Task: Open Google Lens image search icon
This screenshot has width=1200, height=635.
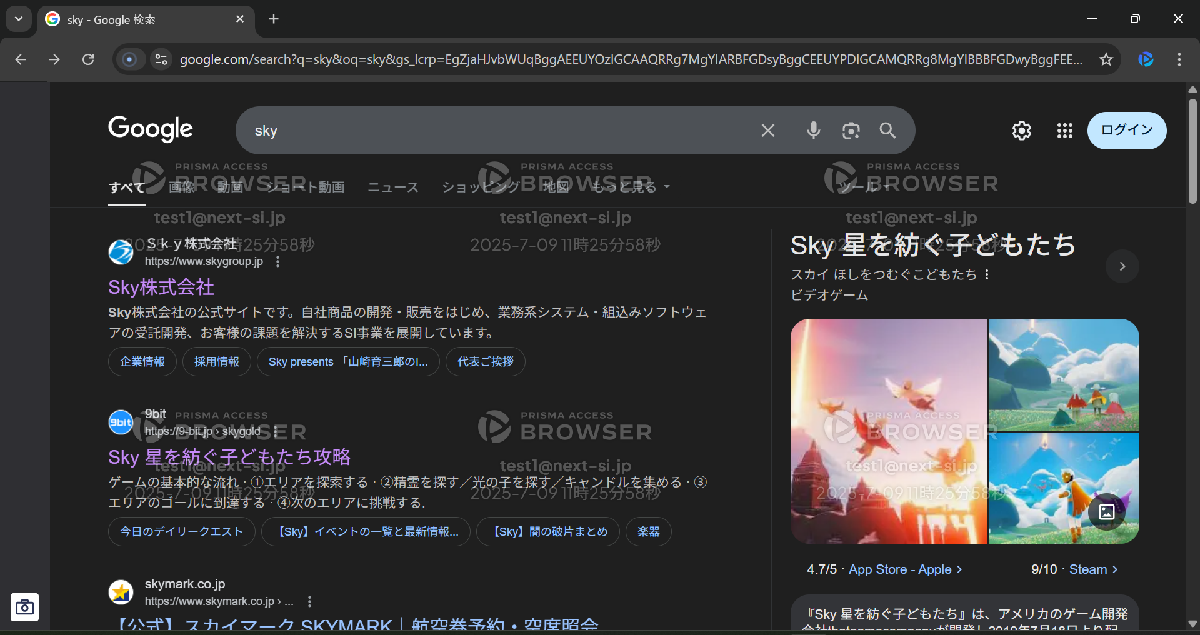Action: click(x=851, y=130)
